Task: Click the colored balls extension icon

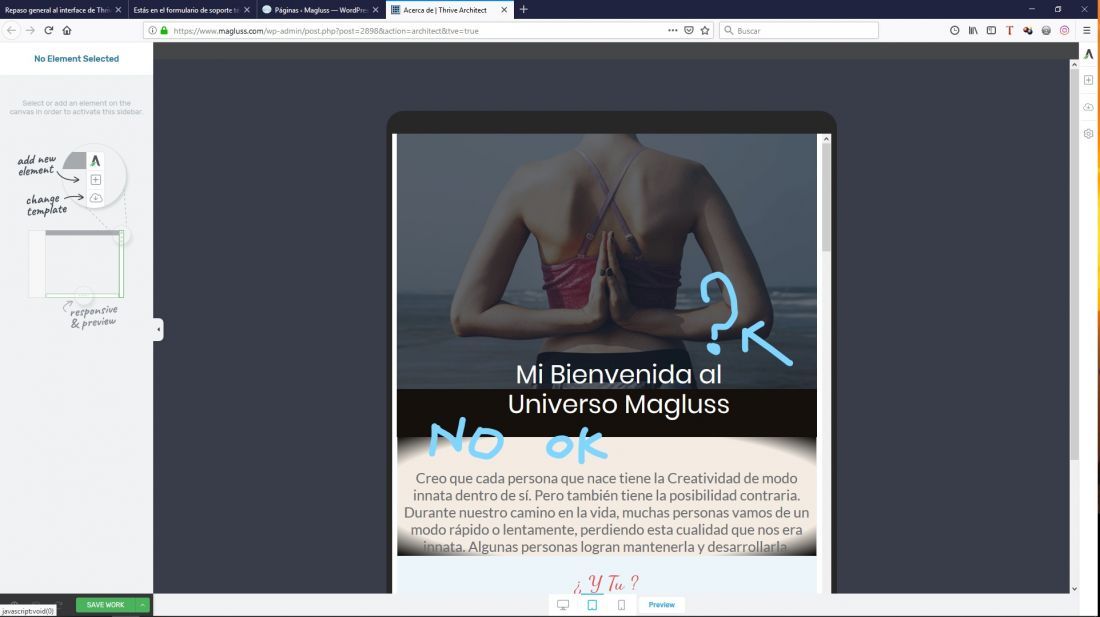Action: point(1028,30)
